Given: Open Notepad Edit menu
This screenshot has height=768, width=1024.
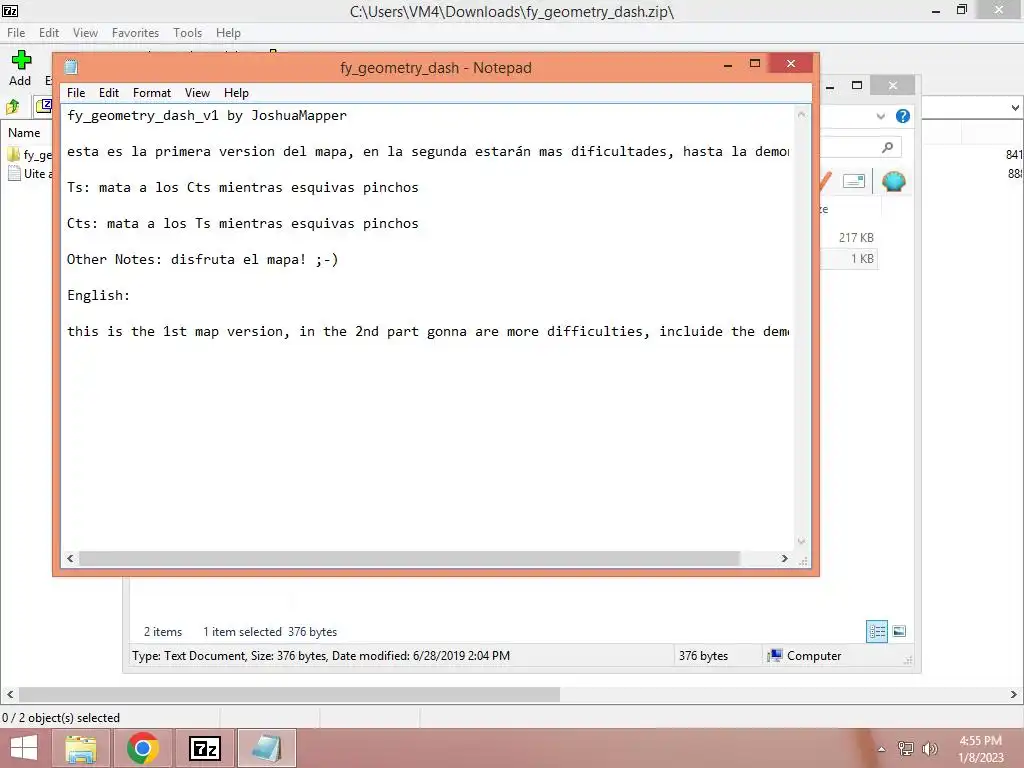Looking at the screenshot, I should coord(108,93).
